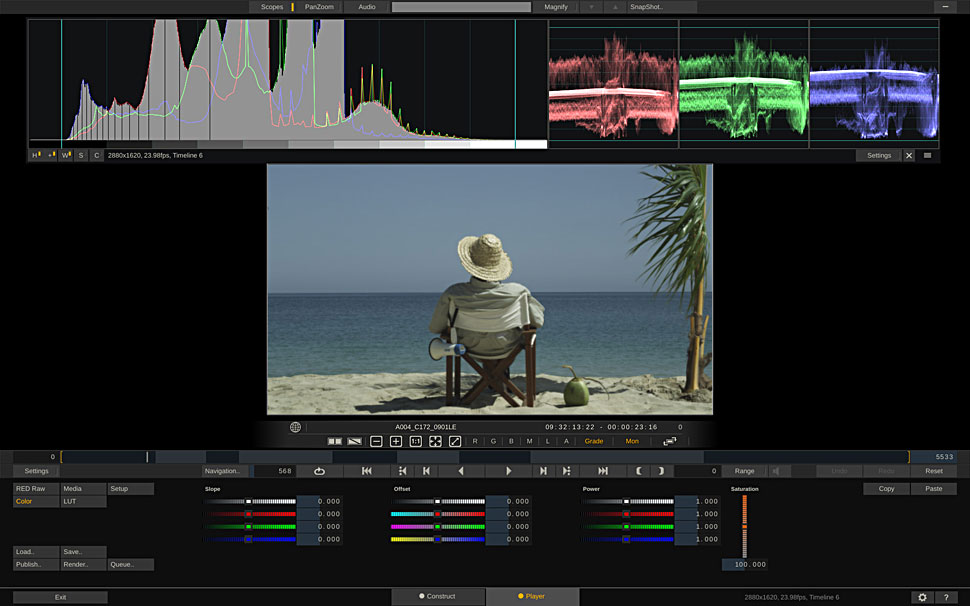The width and height of the screenshot is (970, 606).
Task: Open the Navigation.. menu
Action: tap(222, 471)
